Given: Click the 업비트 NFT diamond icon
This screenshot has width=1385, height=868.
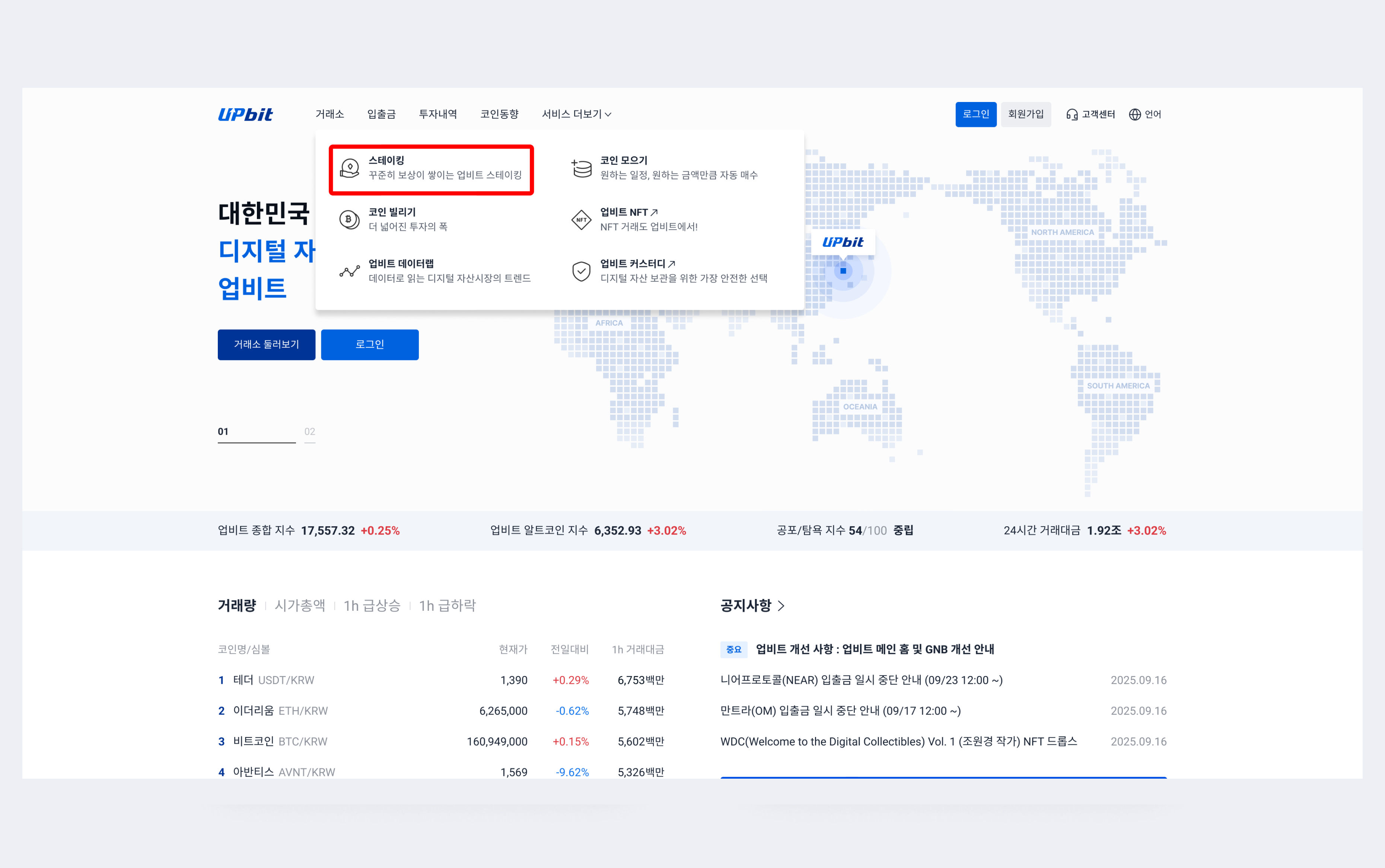Looking at the screenshot, I should point(581,219).
